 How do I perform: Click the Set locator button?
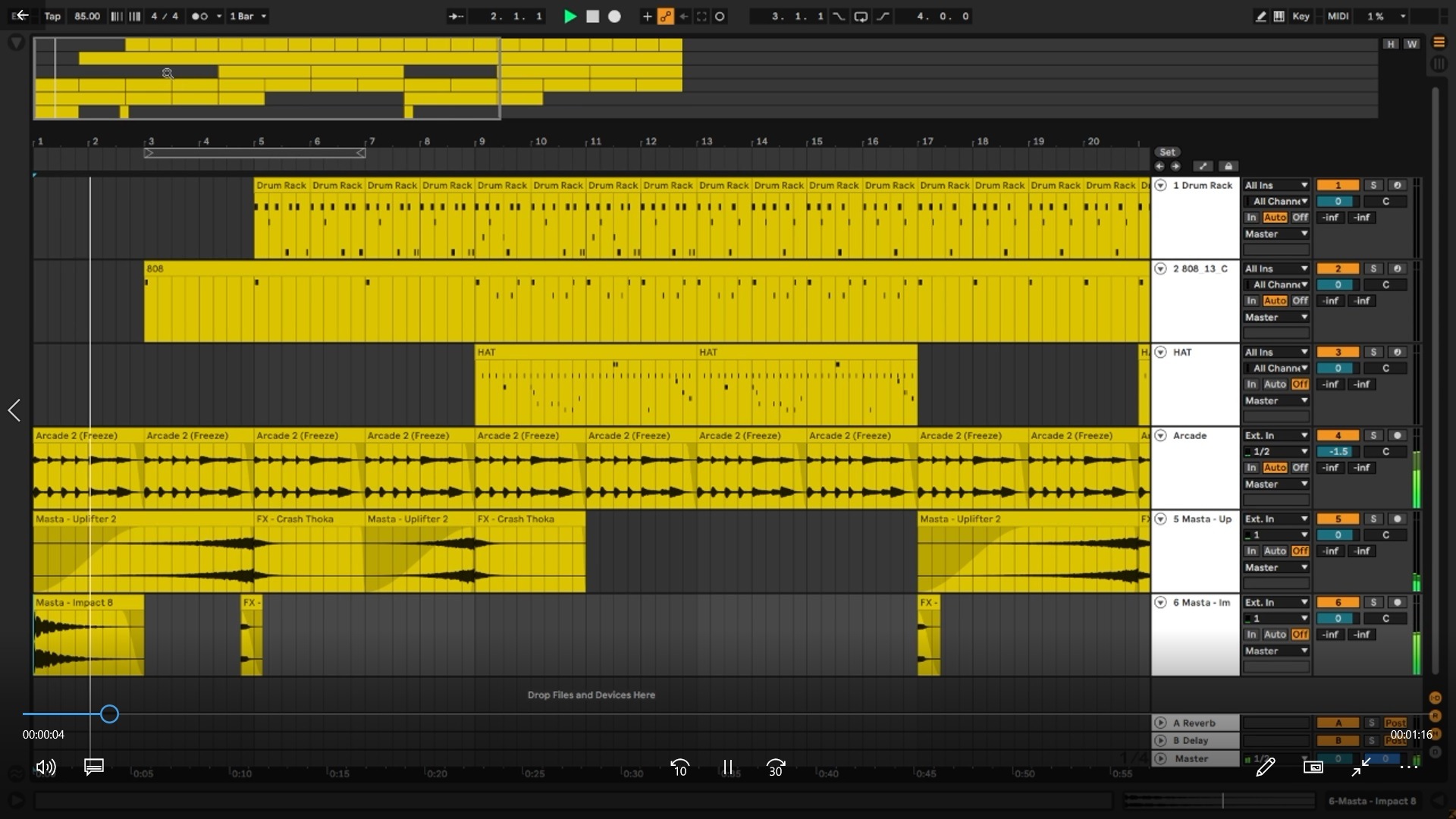pyautogui.click(x=1168, y=152)
